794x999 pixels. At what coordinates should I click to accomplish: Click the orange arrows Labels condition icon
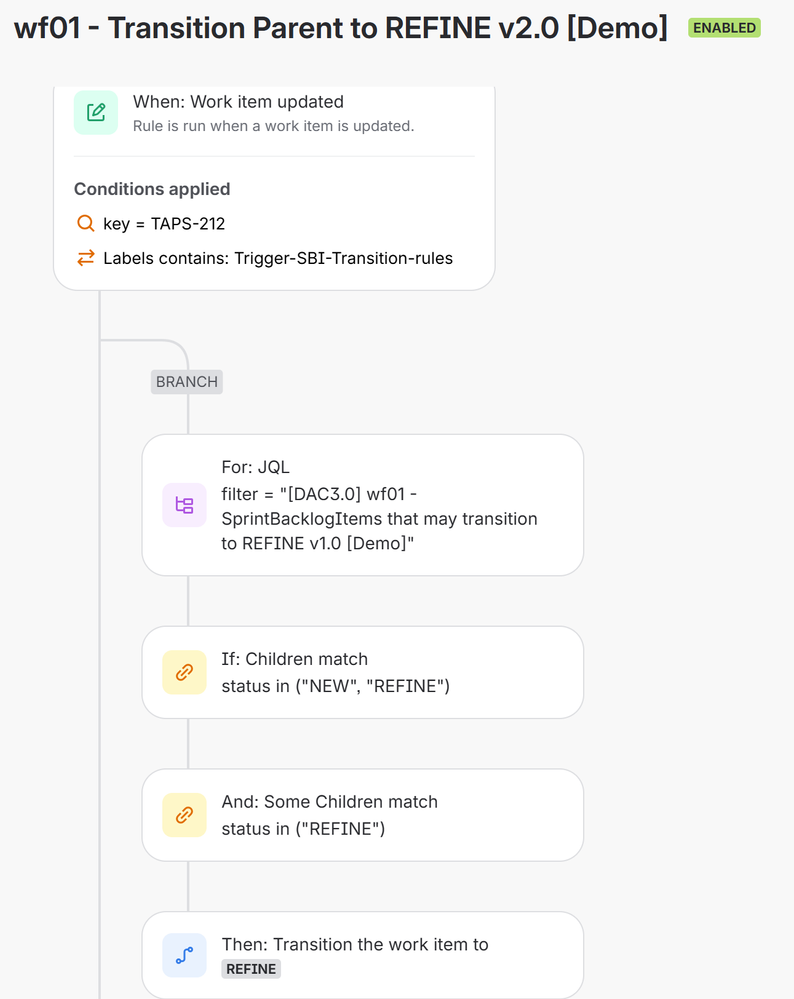click(85, 257)
